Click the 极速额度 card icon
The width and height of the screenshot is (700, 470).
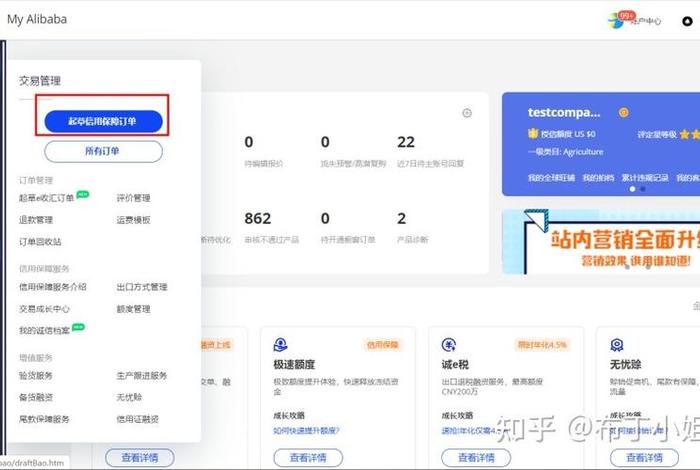(x=280, y=345)
